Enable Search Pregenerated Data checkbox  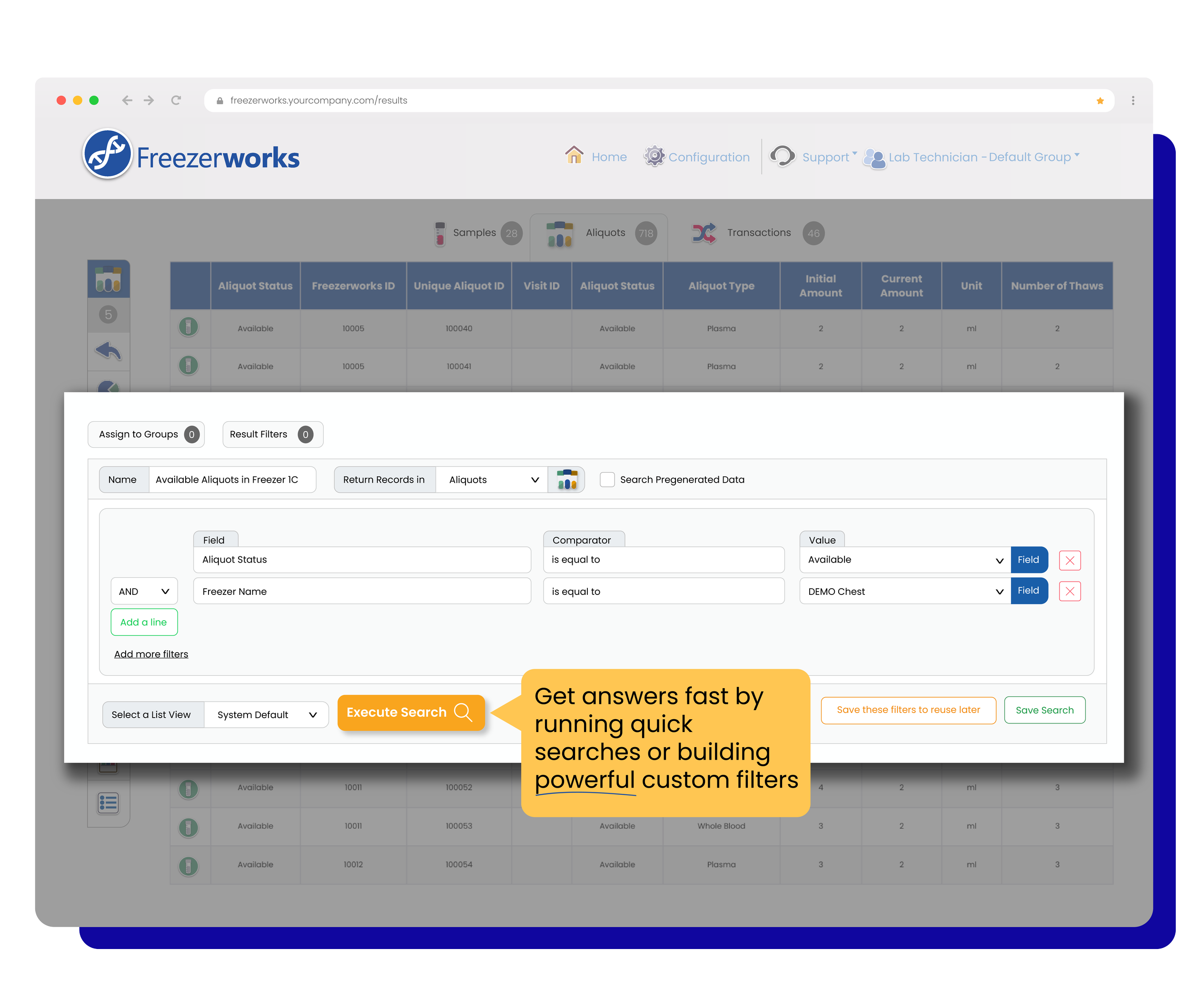tap(607, 479)
